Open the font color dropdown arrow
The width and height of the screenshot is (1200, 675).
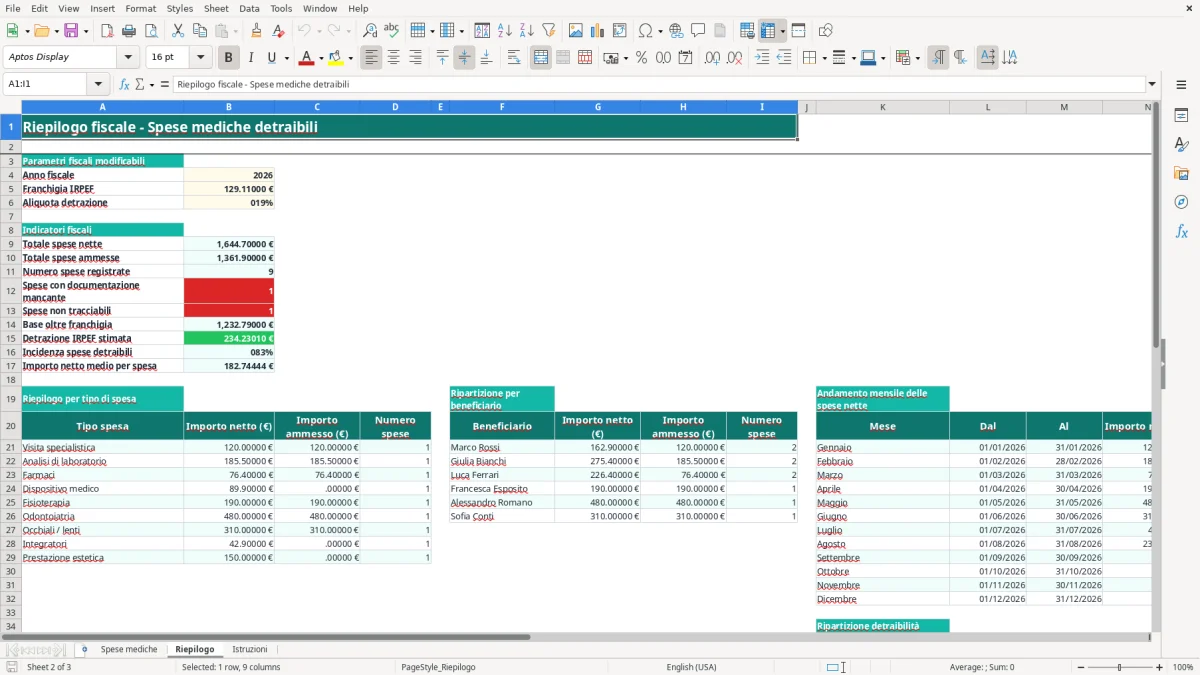(320, 58)
